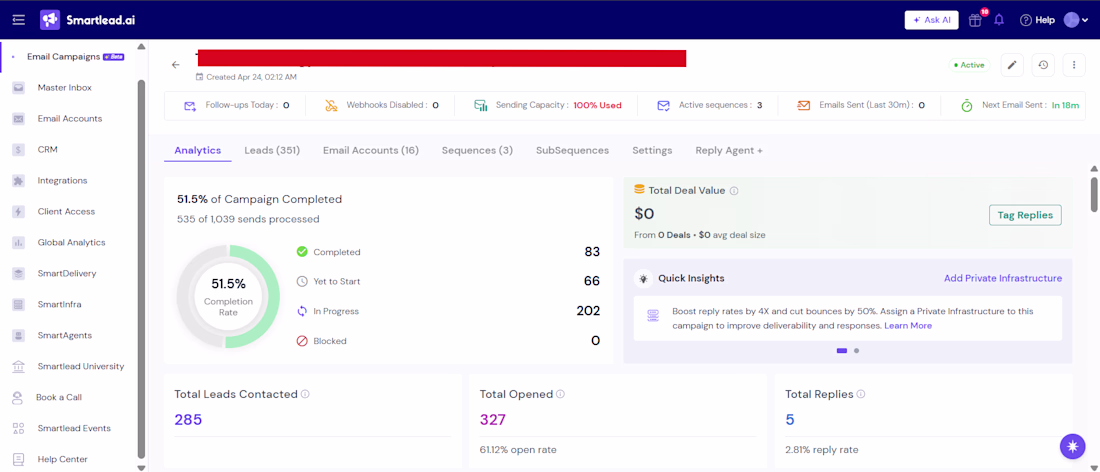The width and height of the screenshot is (1100, 472).
Task: Click Add Private Infrastructure link
Action: (x=1003, y=278)
